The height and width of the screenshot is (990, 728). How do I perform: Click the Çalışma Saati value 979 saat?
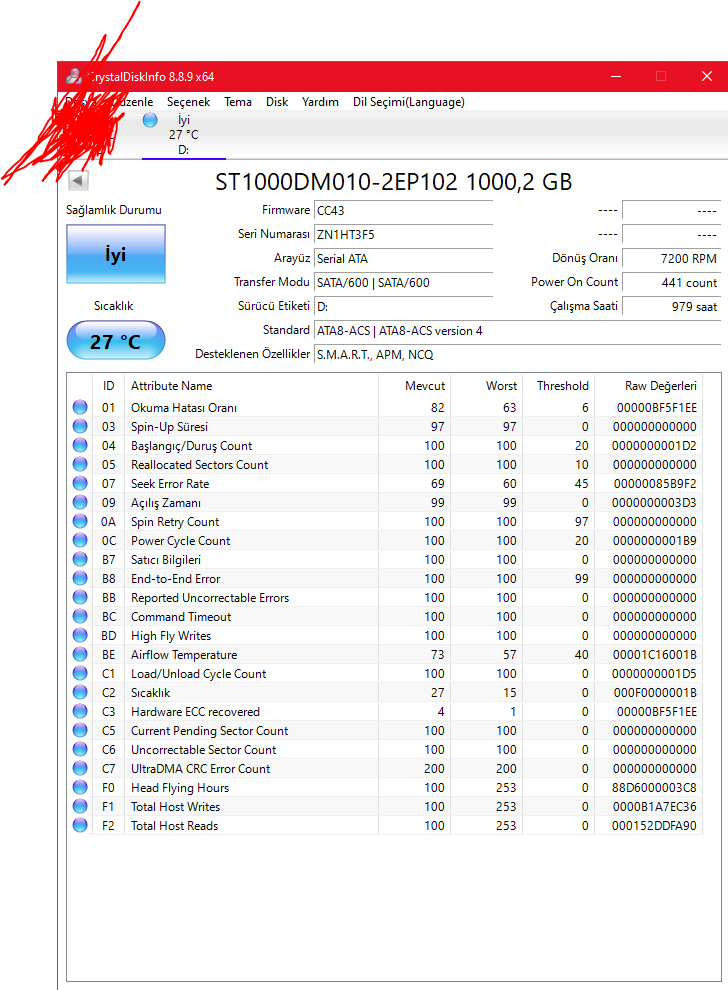tap(671, 306)
